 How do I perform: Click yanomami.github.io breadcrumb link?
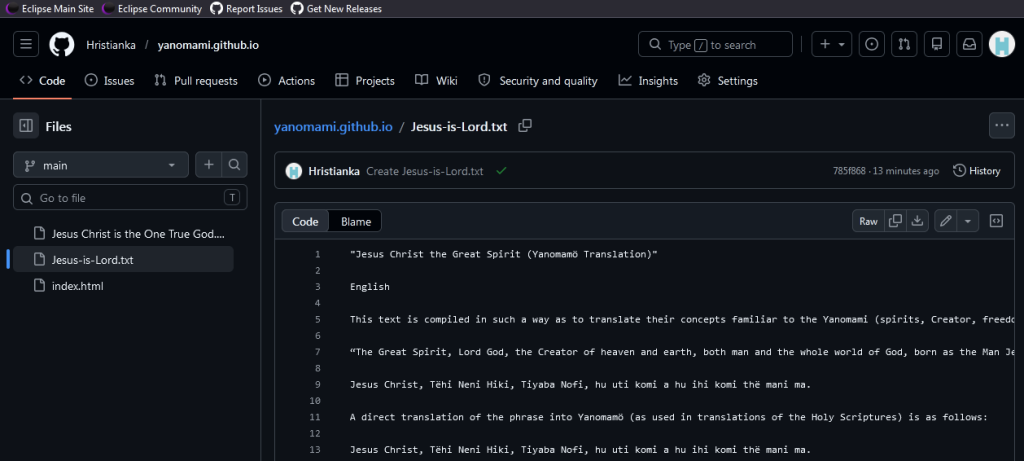(x=333, y=126)
